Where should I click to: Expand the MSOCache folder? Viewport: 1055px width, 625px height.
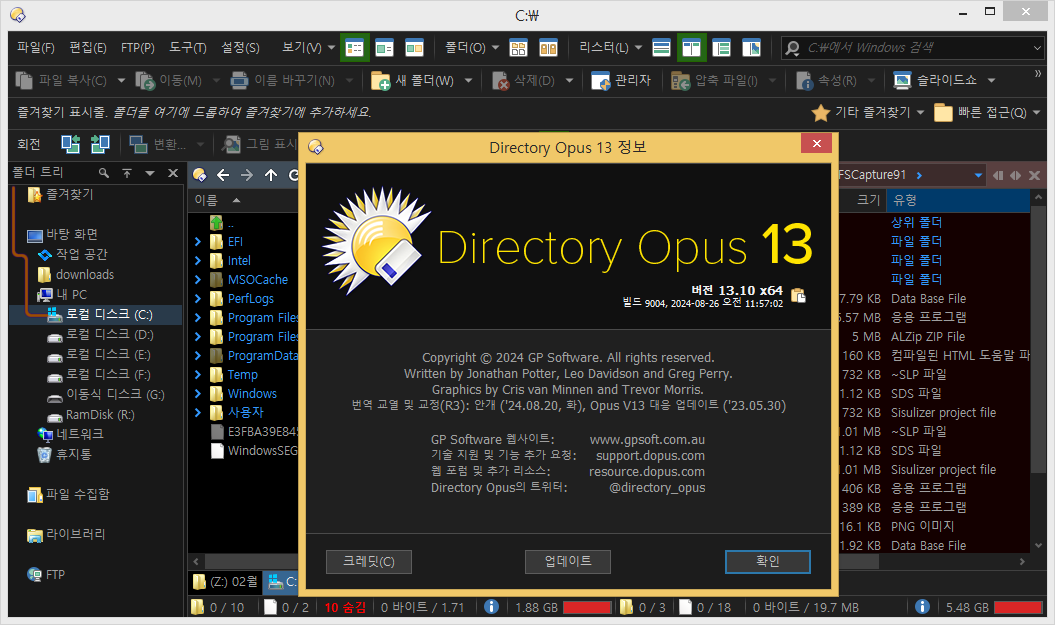[198, 279]
